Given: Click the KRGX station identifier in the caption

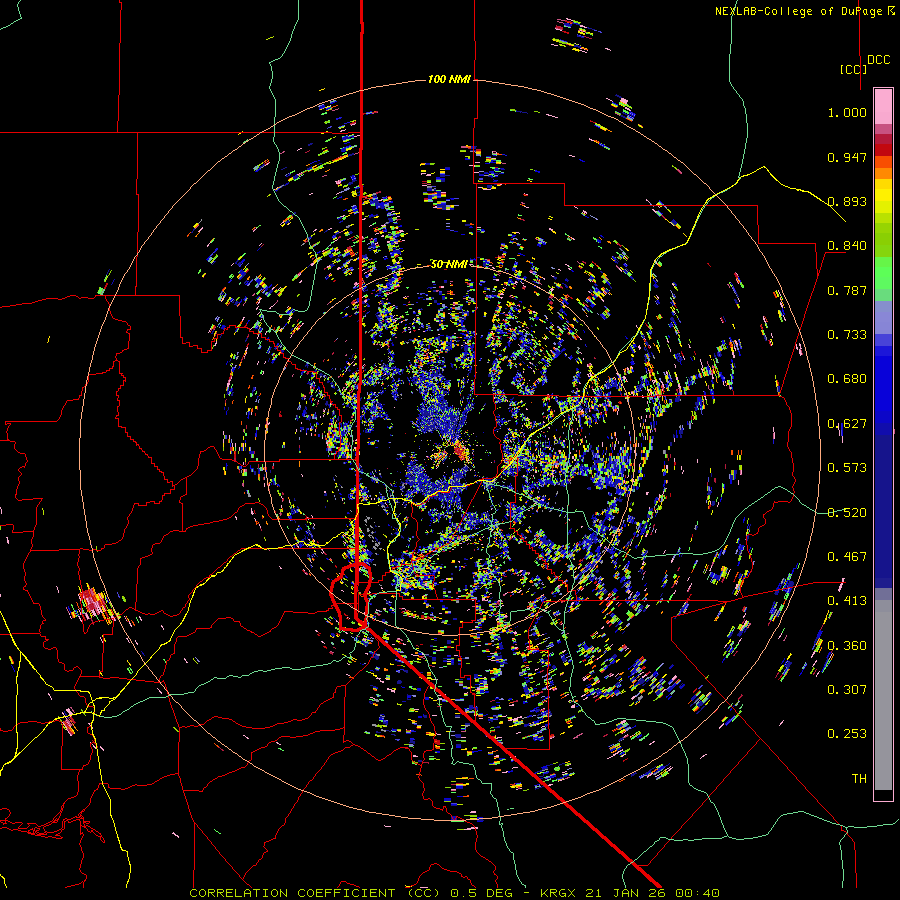Looking at the screenshot, I should [559, 893].
